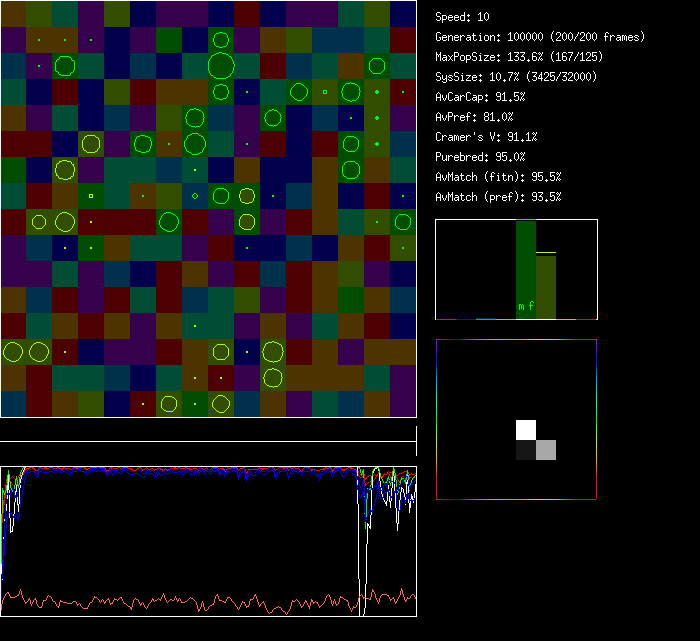Click the "Speed: 10" readout
This screenshot has height=641, width=700.
[462, 17]
